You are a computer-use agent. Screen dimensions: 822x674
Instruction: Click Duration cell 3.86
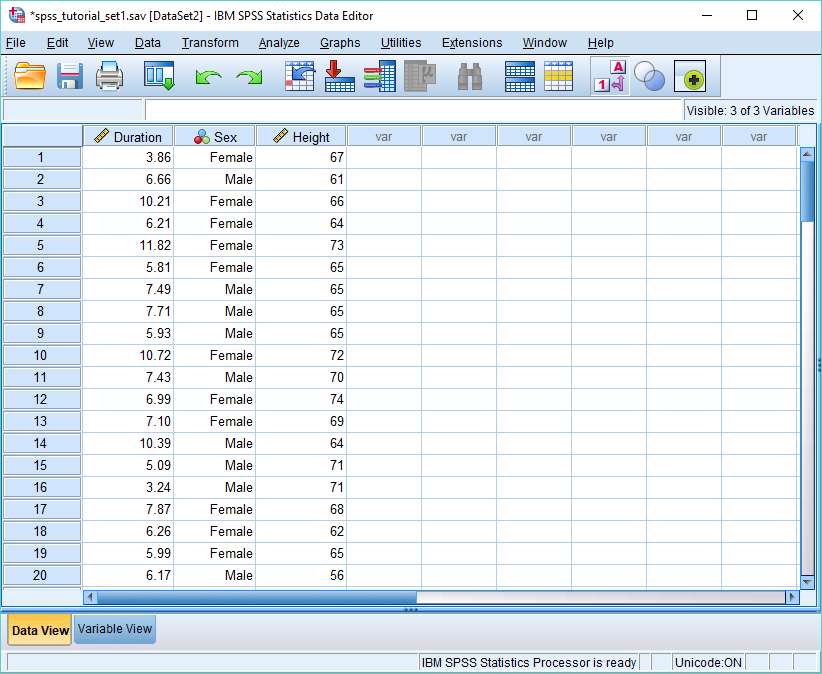point(128,157)
